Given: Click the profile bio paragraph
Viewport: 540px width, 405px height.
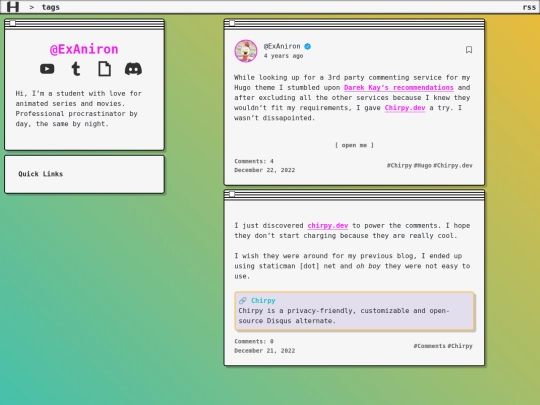Looking at the screenshot, I should pos(79,108).
